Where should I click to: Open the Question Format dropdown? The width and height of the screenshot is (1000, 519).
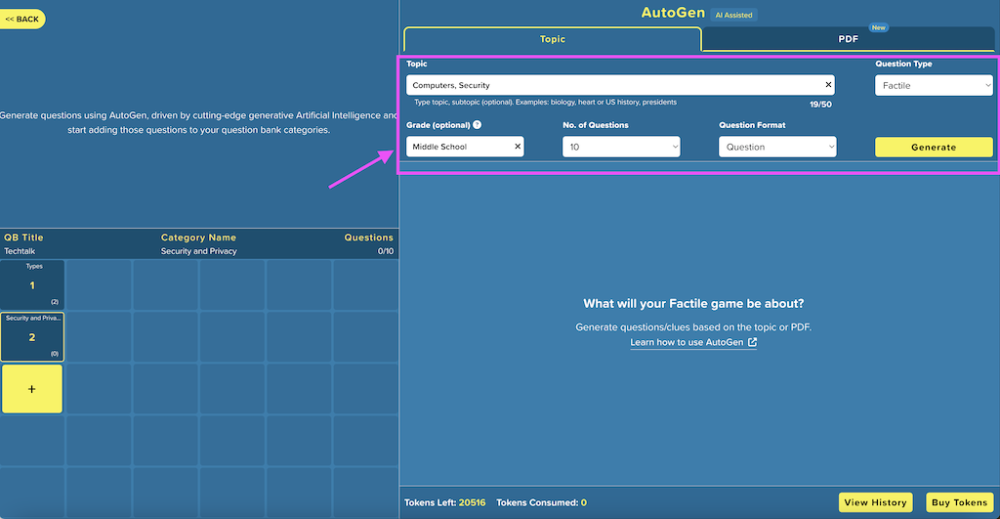click(777, 147)
